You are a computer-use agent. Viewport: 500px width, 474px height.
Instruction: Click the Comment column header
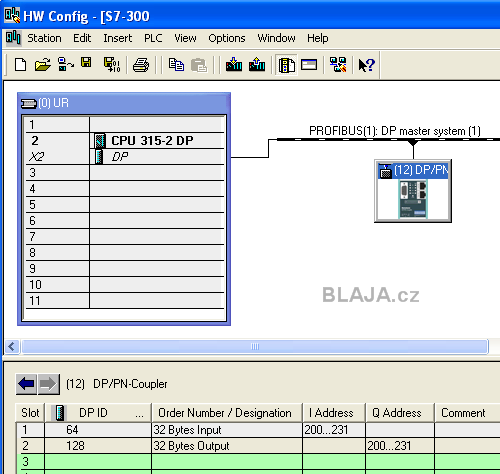click(x=467, y=413)
